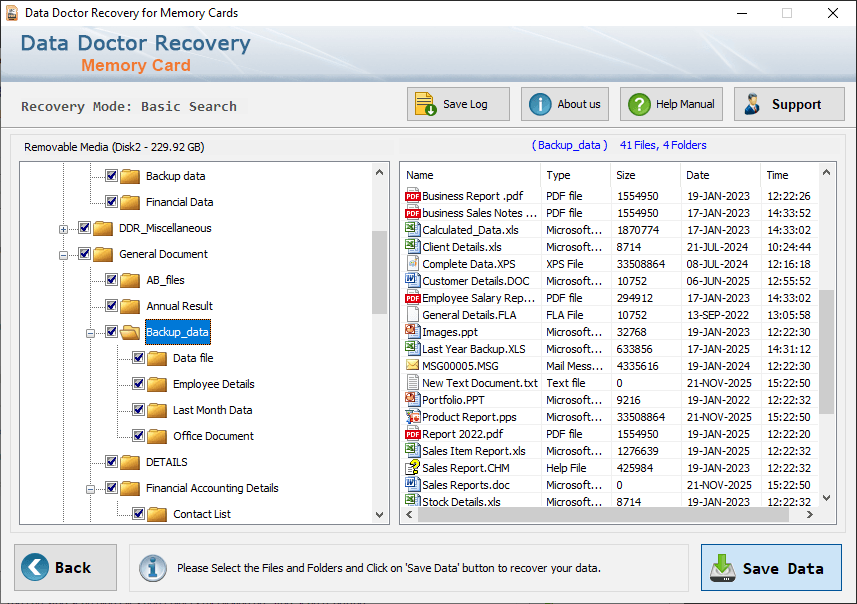Click the Word icon of Customer Details.DOC
The image size is (857, 604).
(412, 280)
